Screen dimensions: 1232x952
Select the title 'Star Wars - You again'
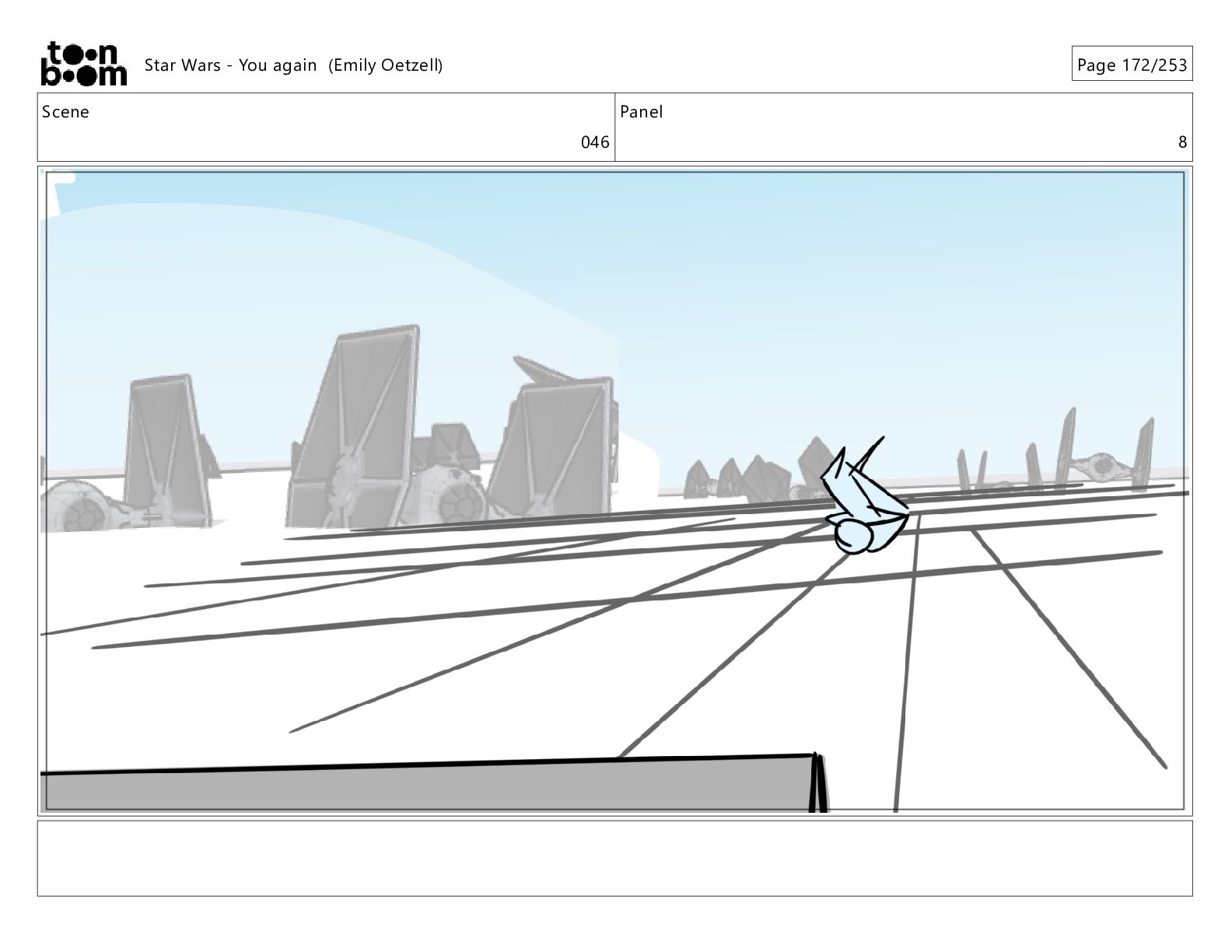(x=230, y=65)
